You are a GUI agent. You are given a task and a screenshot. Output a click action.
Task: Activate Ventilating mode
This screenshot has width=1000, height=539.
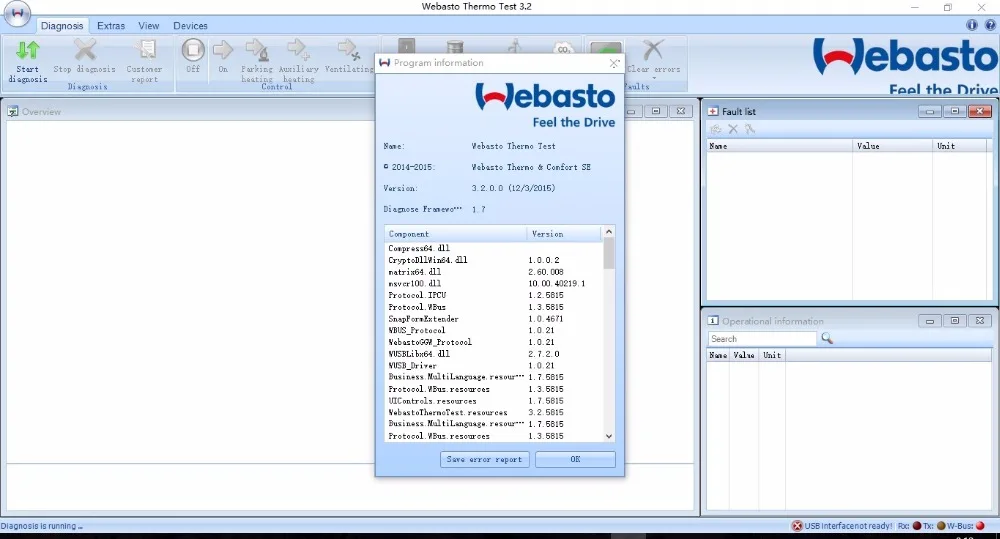pyautogui.click(x=349, y=50)
